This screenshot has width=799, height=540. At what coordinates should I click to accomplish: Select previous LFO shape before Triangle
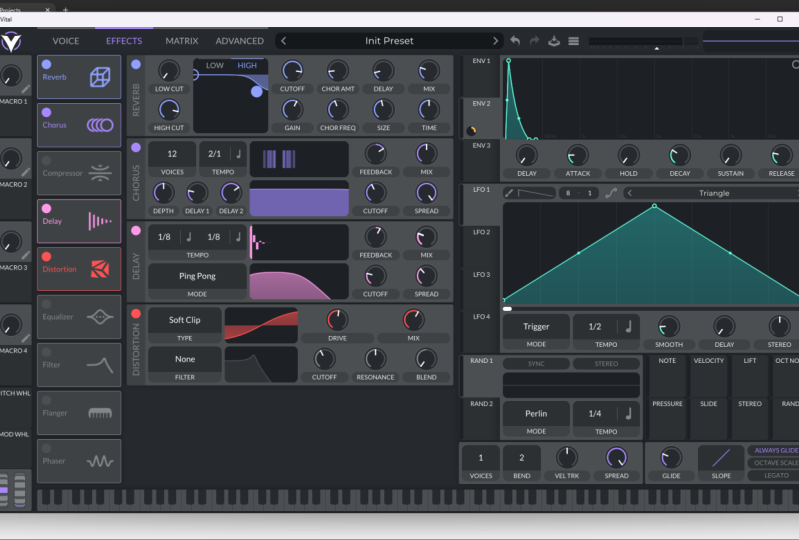click(x=630, y=193)
